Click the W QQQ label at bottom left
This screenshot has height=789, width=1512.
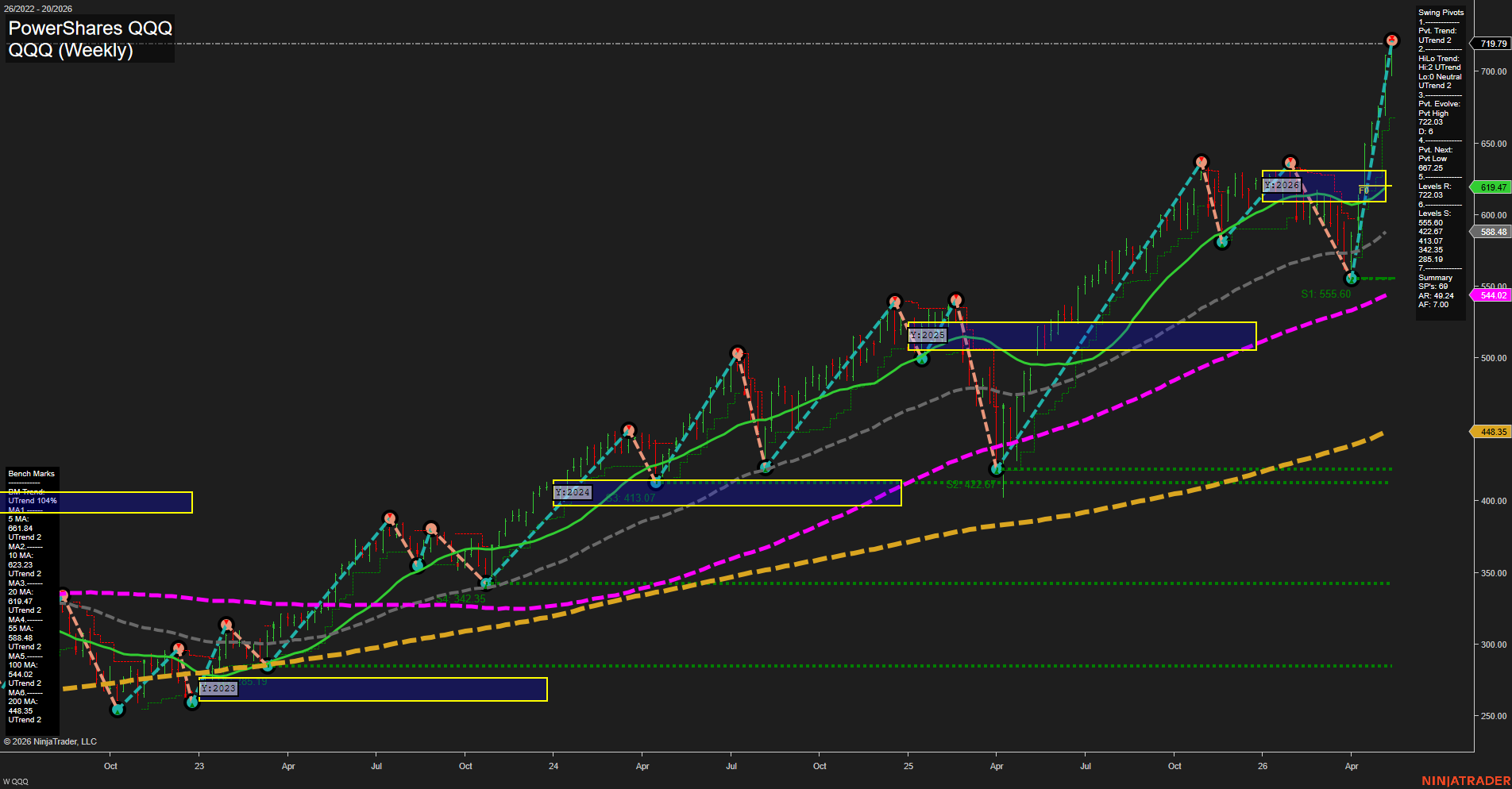[15, 782]
